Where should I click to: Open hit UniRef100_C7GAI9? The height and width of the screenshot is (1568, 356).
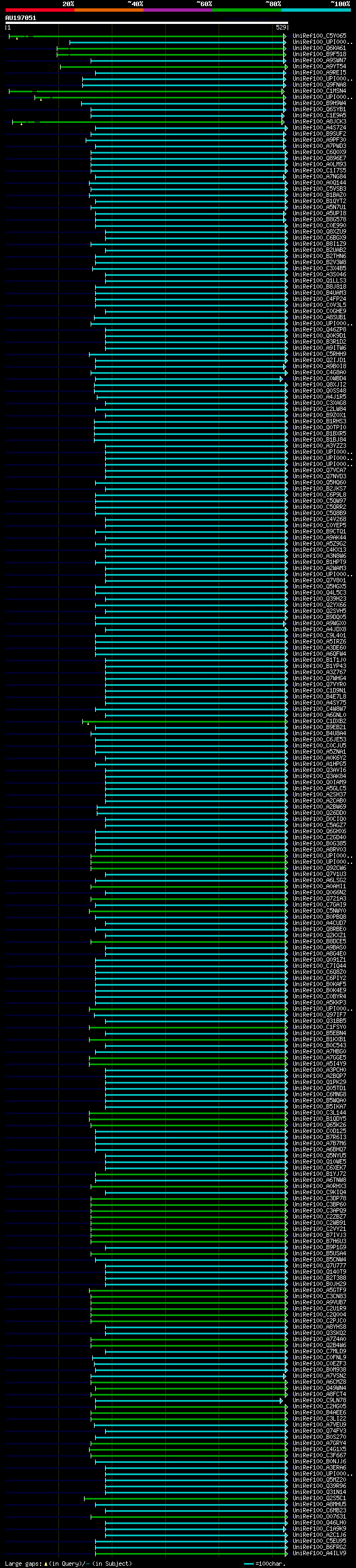coord(319,904)
